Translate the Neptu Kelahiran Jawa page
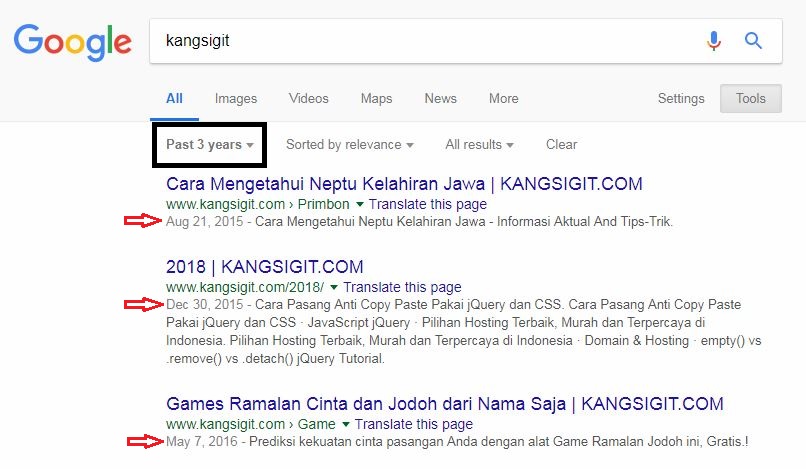This screenshot has height=469, width=806. click(428, 204)
